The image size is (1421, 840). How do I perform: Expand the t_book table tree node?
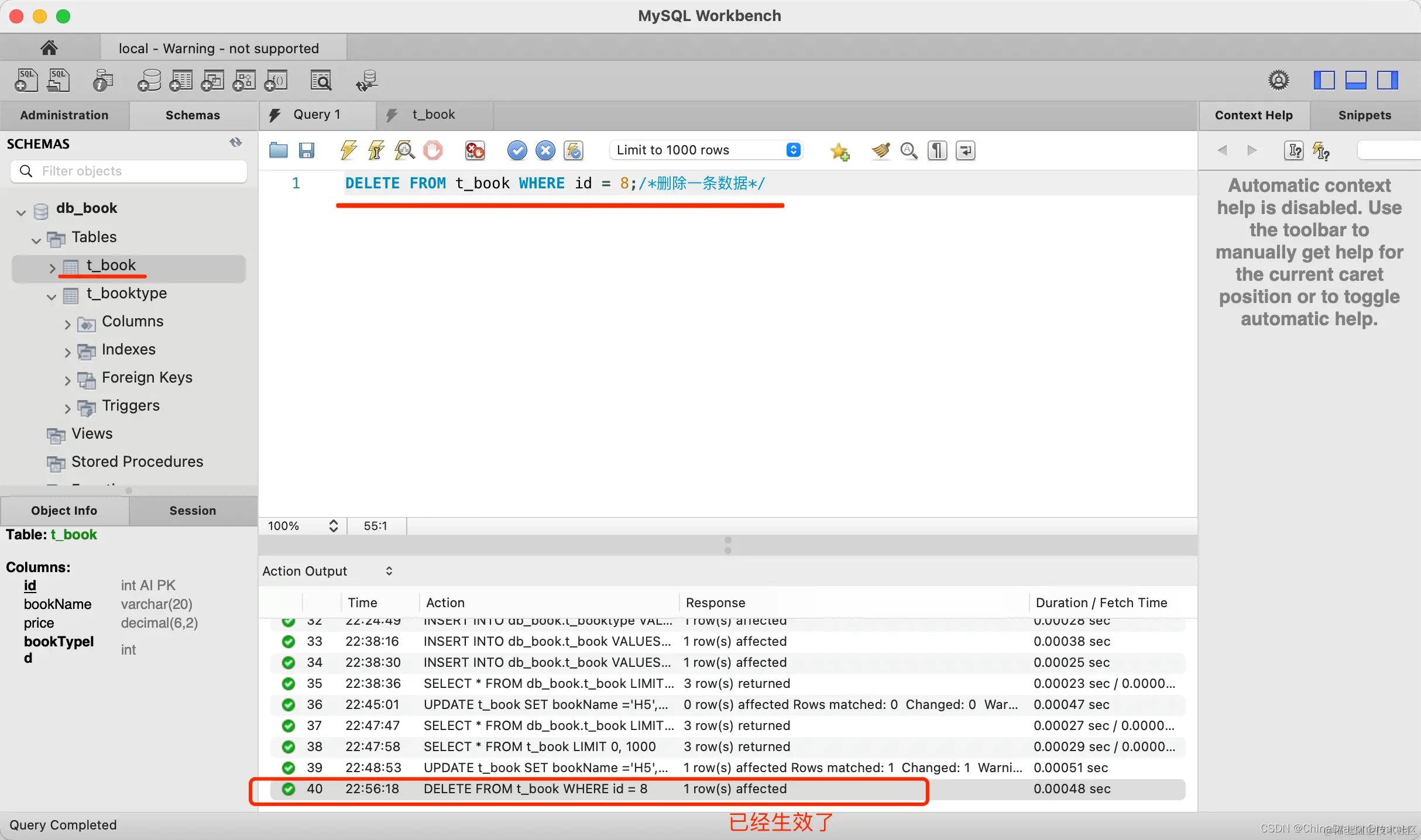click(52, 267)
